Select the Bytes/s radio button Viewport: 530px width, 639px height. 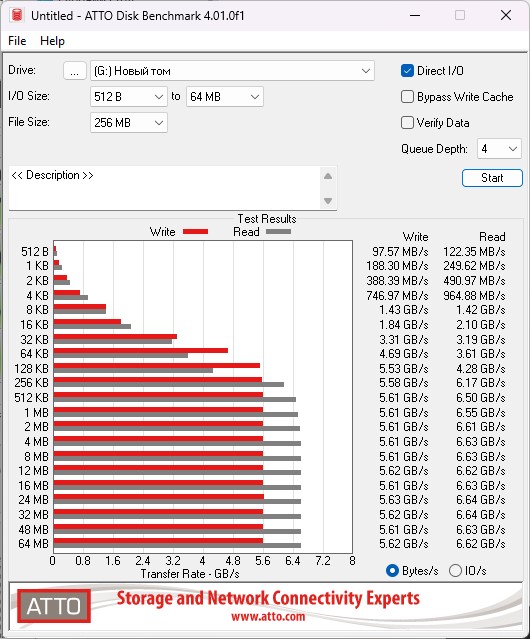coord(392,571)
